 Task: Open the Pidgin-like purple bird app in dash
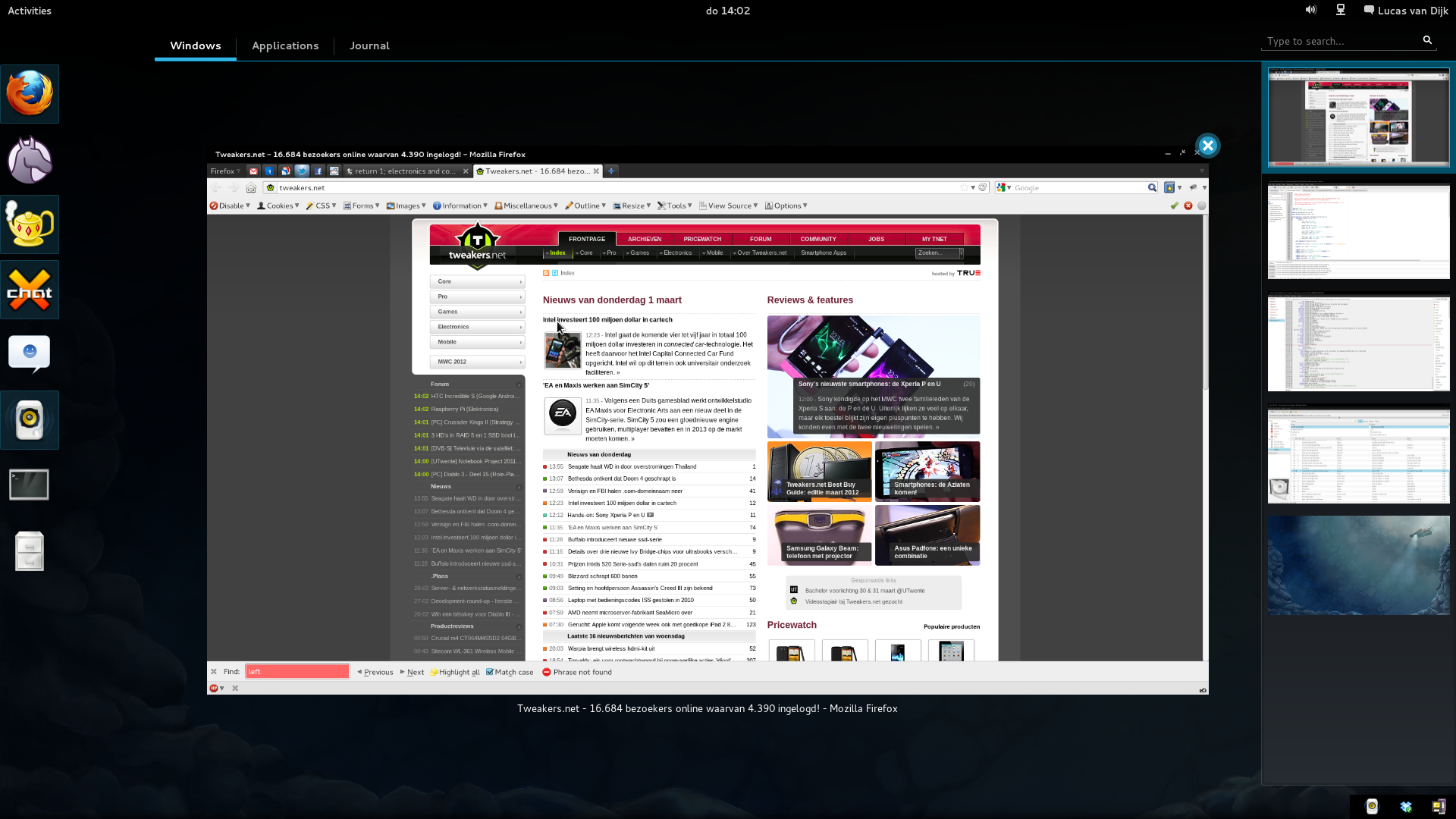[x=30, y=160]
